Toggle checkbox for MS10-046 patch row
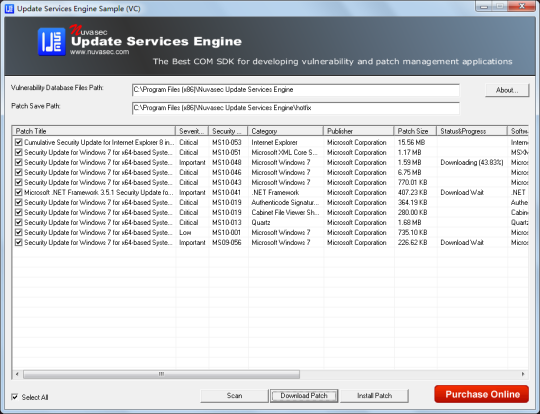This screenshot has height=414, width=540. [19, 172]
